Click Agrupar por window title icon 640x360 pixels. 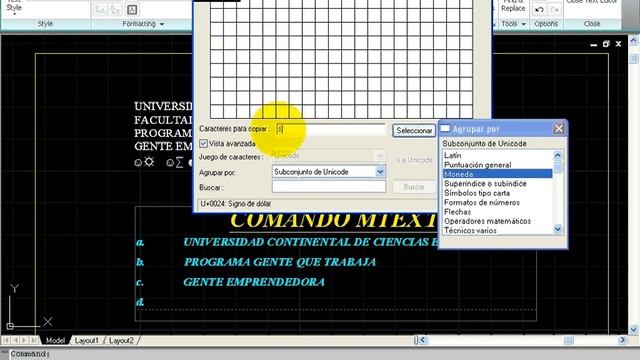coord(445,129)
